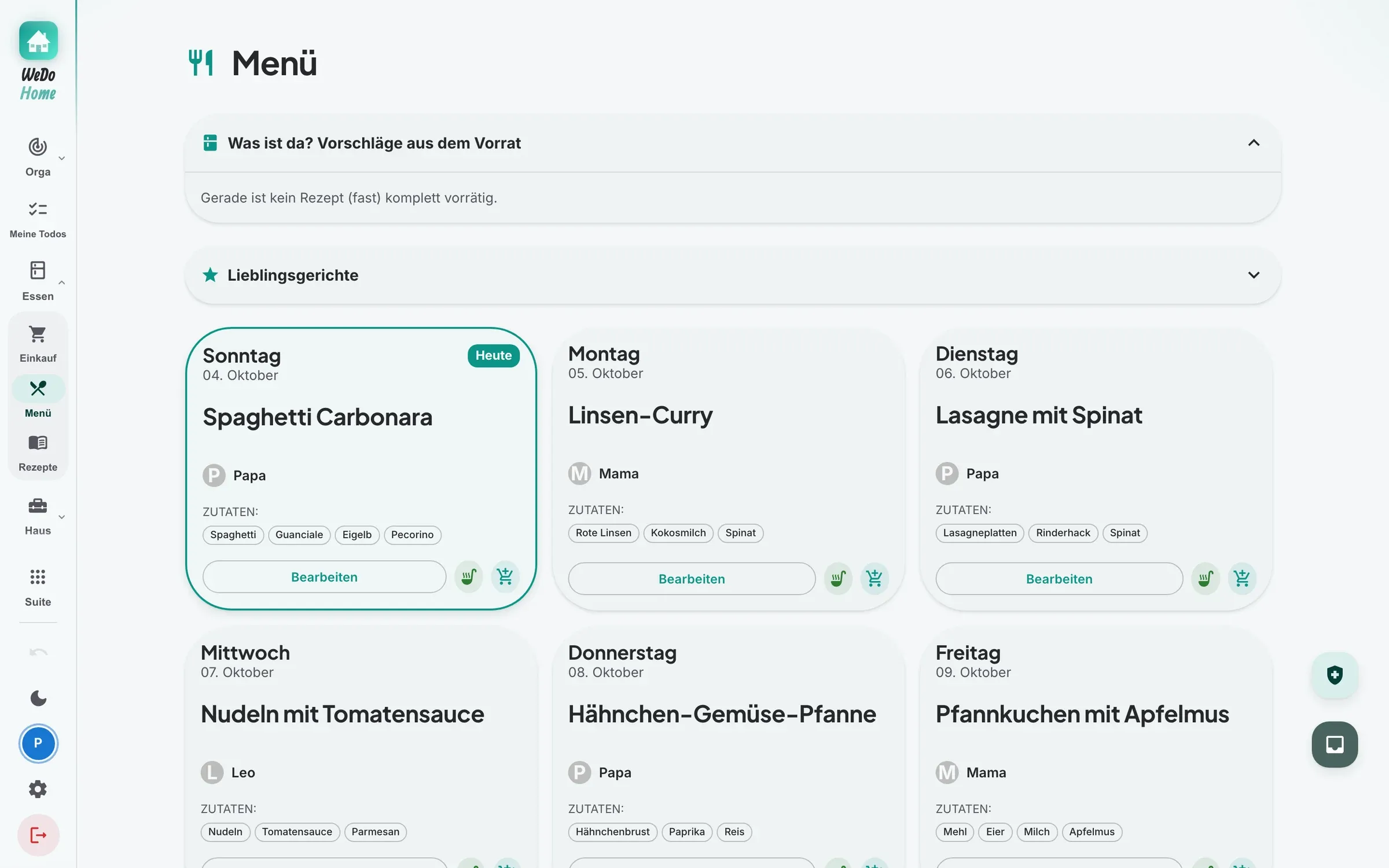The image size is (1389, 868).
Task: Click the shield plus floating icon
Action: (1335, 675)
